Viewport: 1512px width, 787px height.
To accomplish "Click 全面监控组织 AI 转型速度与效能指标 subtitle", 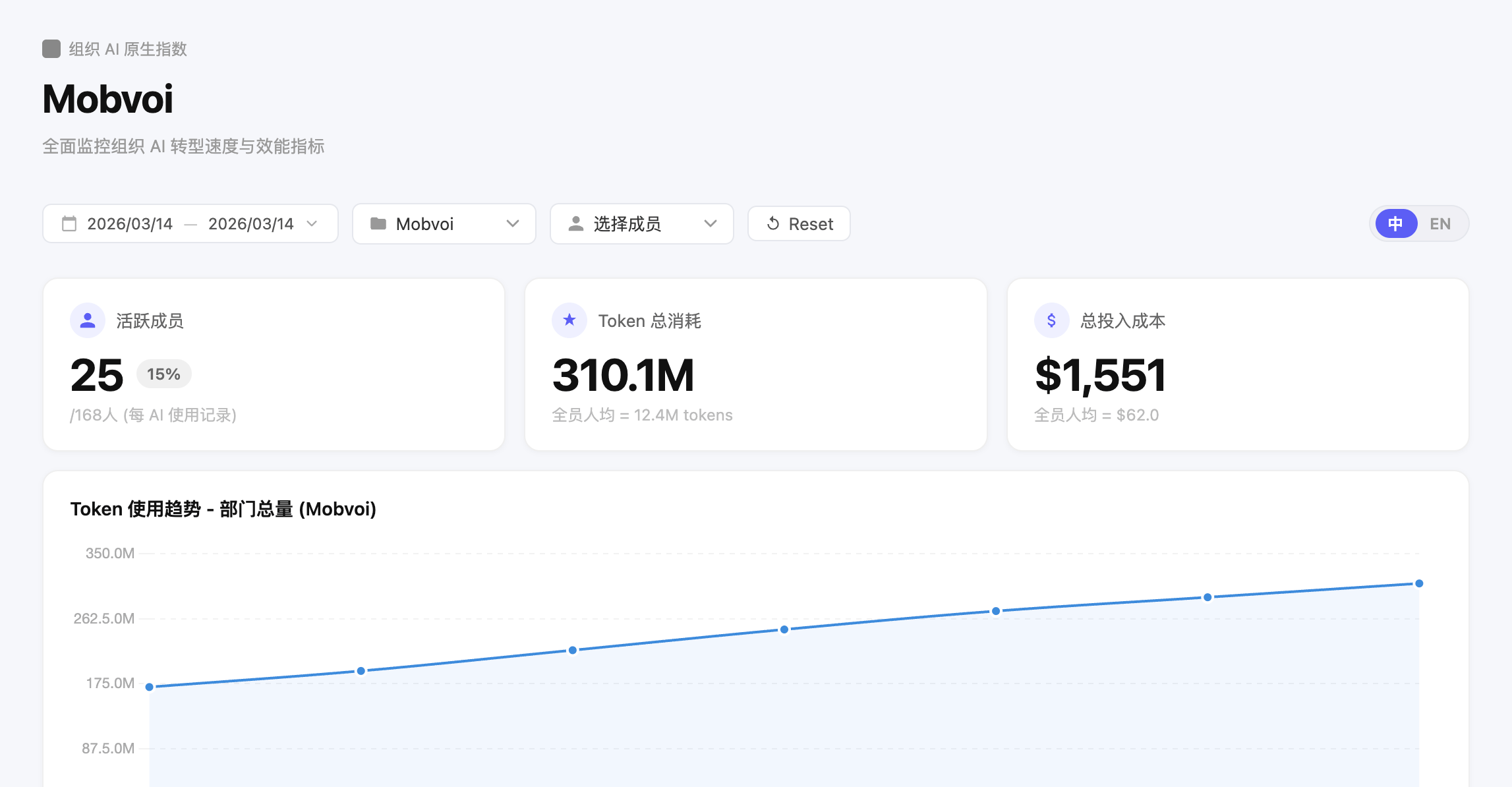I will pyautogui.click(x=183, y=146).
